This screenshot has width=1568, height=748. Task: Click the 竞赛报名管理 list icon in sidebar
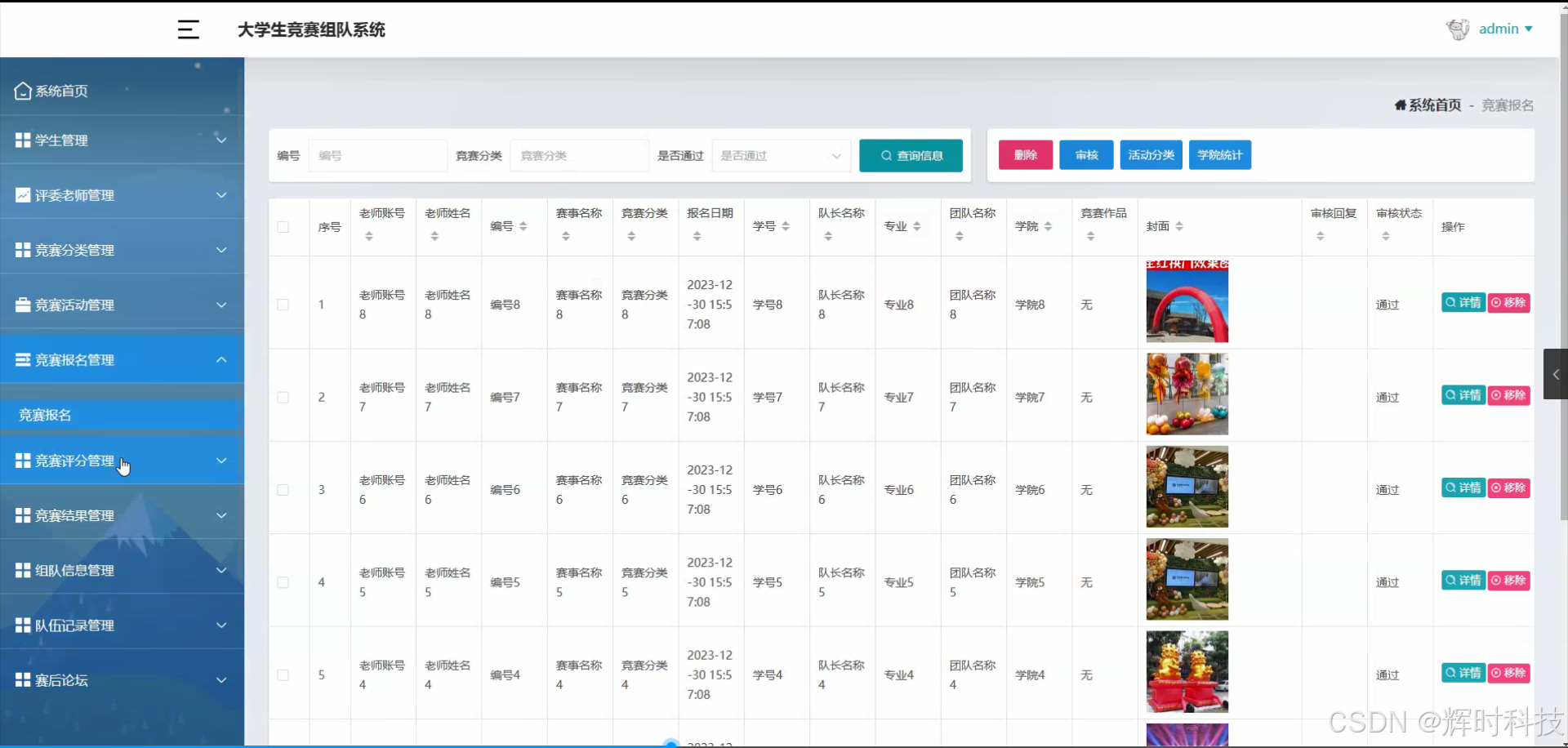click(x=23, y=360)
